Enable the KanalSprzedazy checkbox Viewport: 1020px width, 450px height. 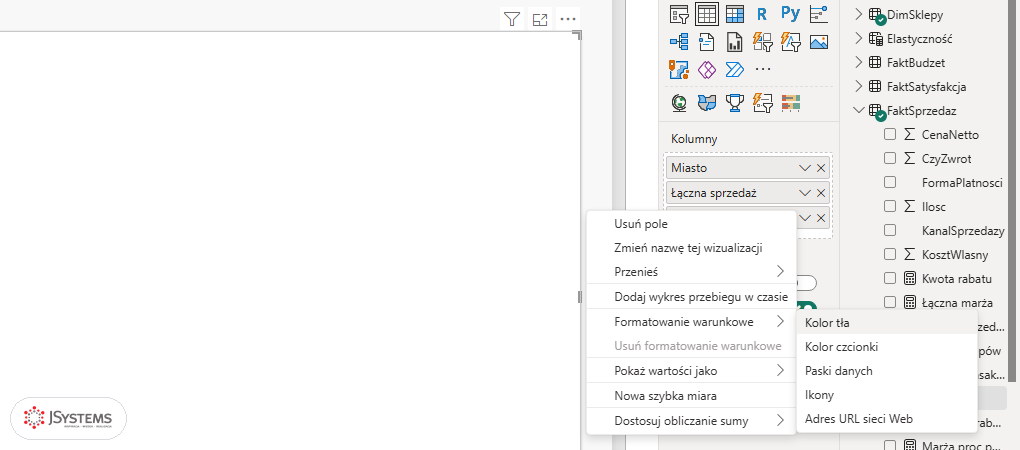click(890, 231)
